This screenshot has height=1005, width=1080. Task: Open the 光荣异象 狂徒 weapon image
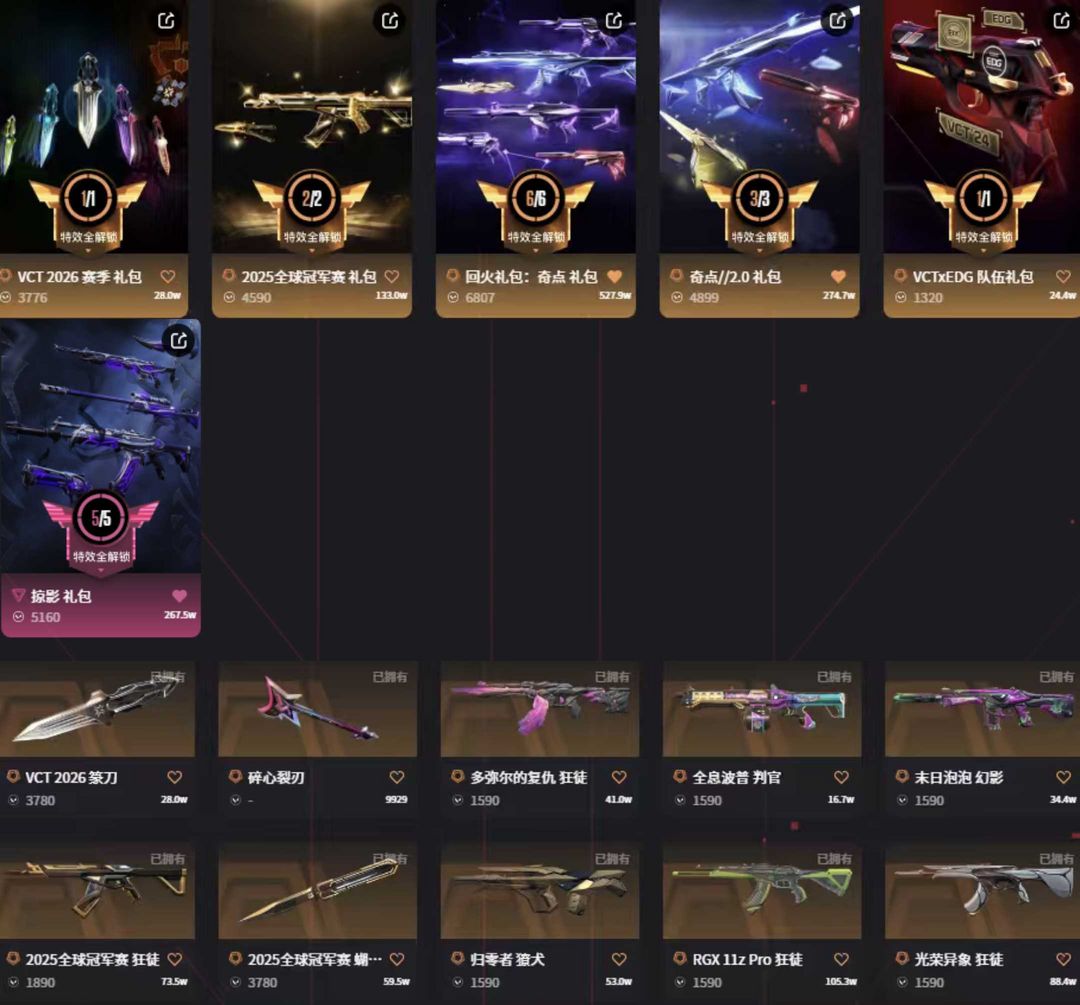(982, 891)
